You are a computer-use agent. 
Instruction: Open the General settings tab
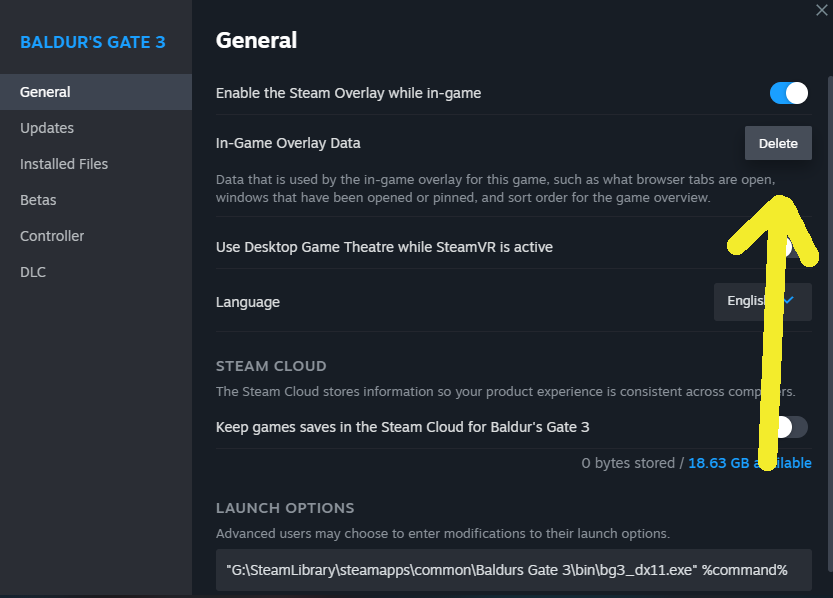click(45, 92)
